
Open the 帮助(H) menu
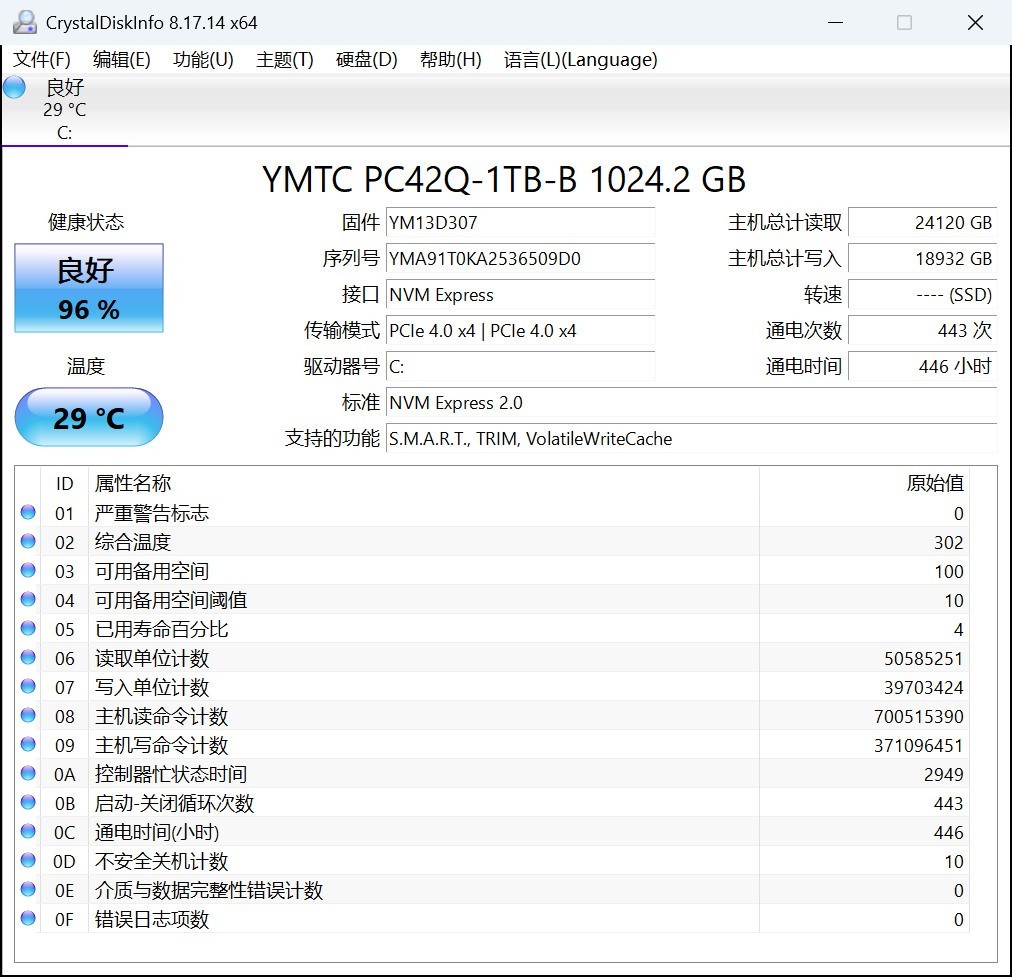(x=450, y=60)
